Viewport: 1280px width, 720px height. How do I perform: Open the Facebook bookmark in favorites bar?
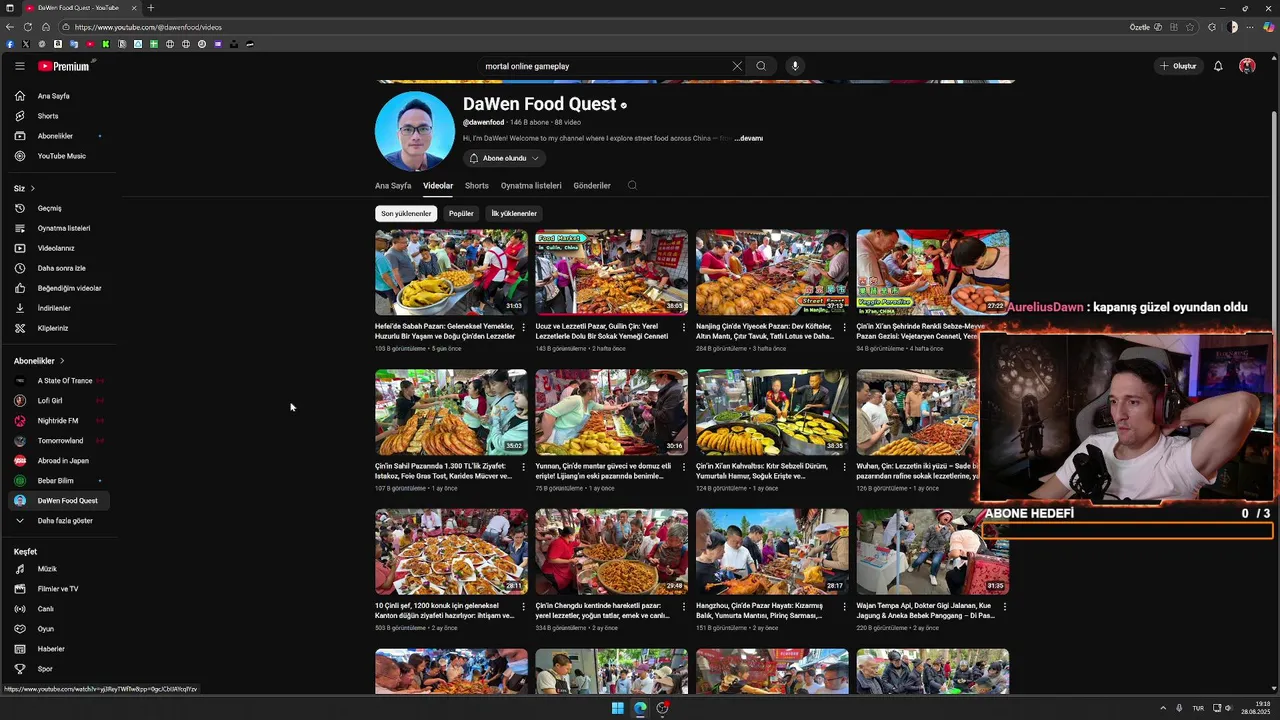pos(10,44)
